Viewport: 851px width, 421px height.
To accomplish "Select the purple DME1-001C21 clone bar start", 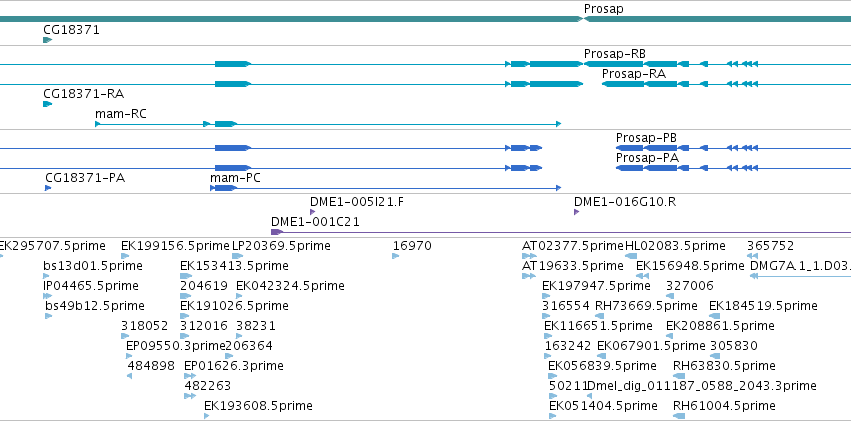I will pyautogui.click(x=276, y=232).
